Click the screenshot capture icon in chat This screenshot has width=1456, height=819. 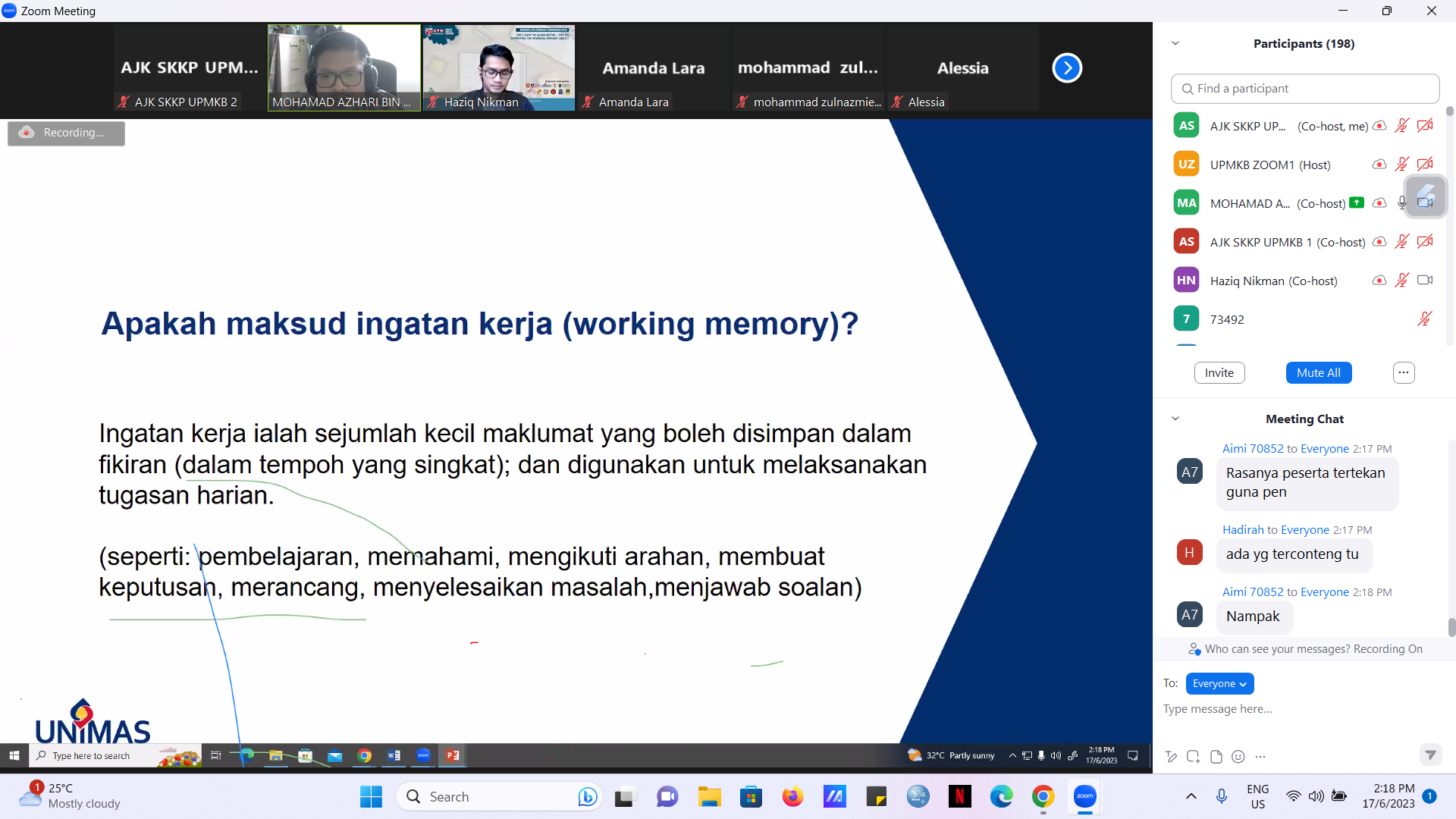coord(1193,756)
